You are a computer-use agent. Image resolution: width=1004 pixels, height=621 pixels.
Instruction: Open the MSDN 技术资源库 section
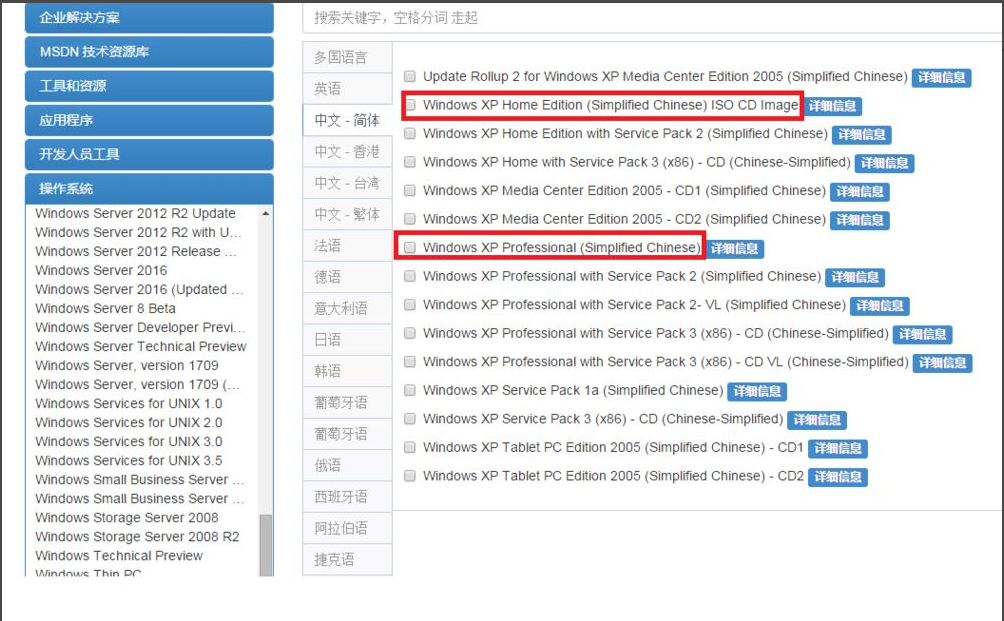coord(149,52)
